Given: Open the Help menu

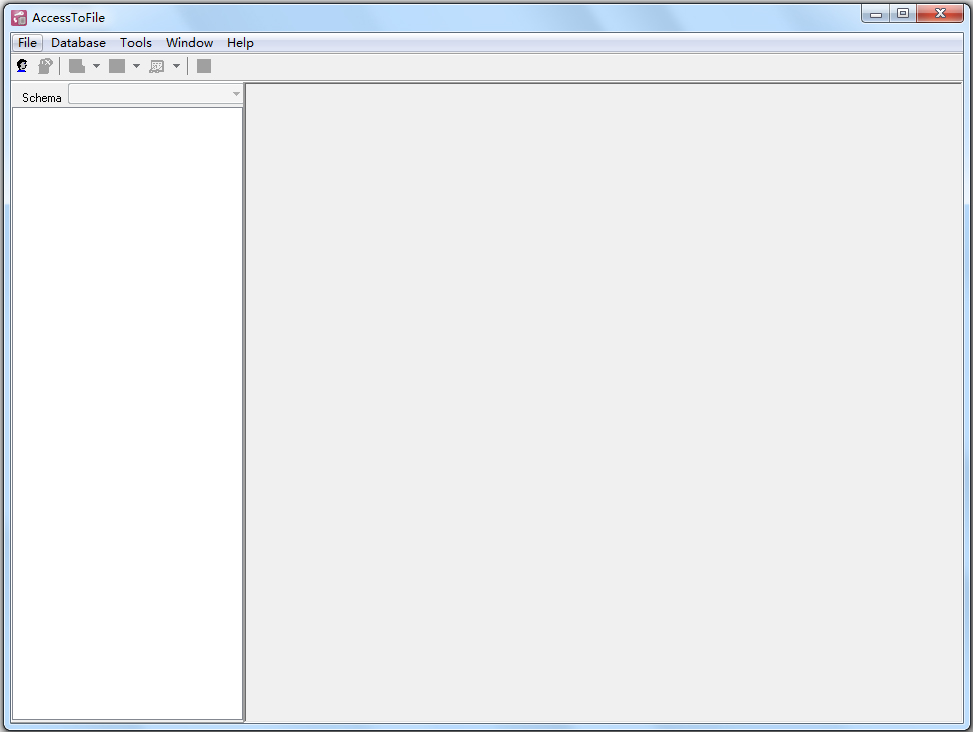Looking at the screenshot, I should tap(240, 43).
